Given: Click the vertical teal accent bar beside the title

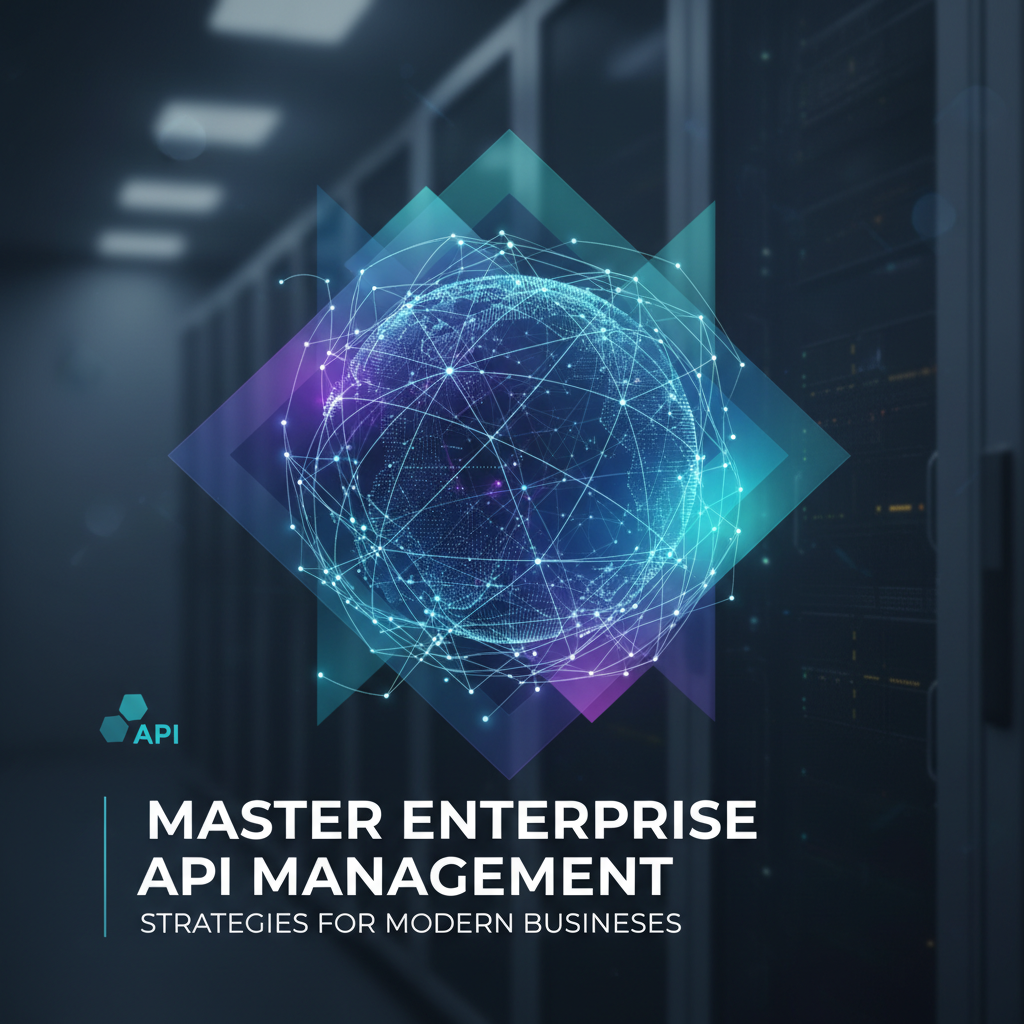Looking at the screenshot, I should tap(105, 865).
